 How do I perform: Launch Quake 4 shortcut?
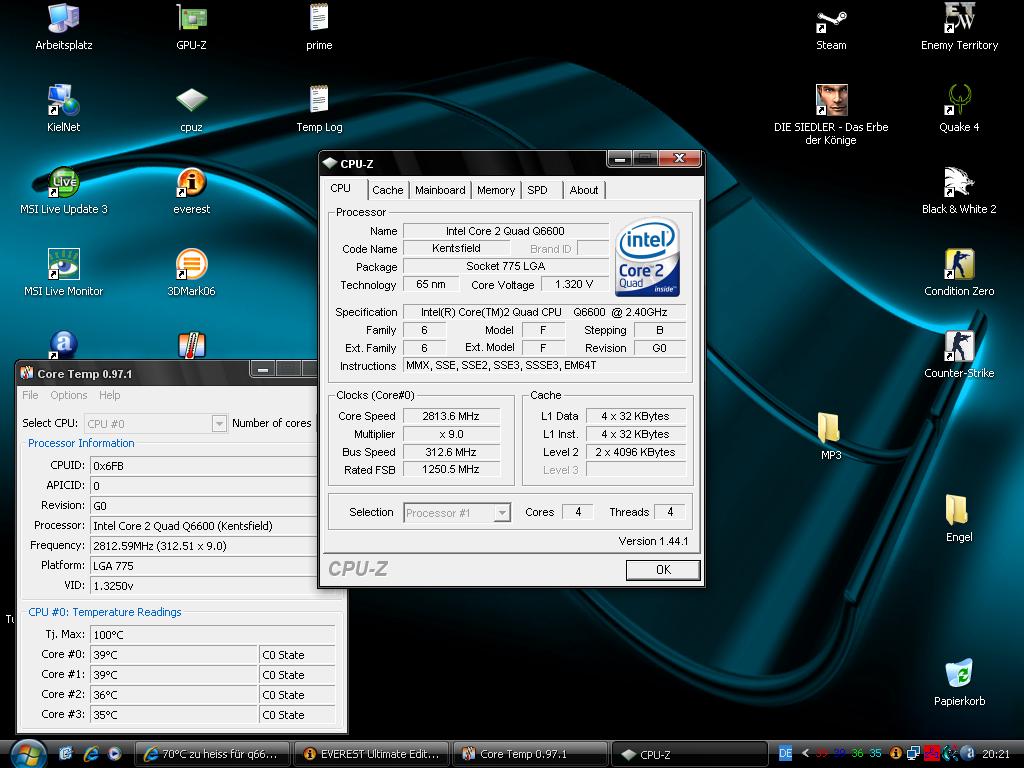(959, 109)
